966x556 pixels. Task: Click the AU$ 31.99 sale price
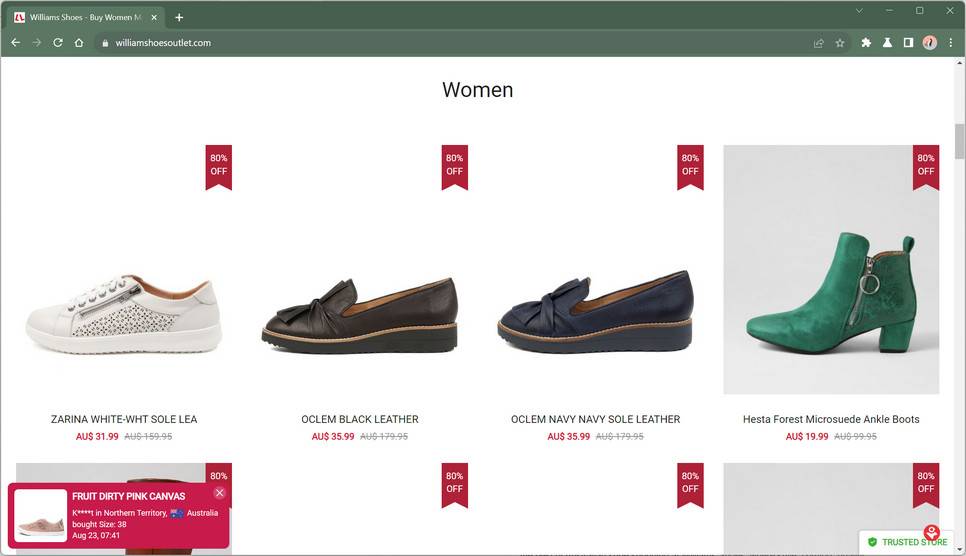pyautogui.click(x=97, y=436)
